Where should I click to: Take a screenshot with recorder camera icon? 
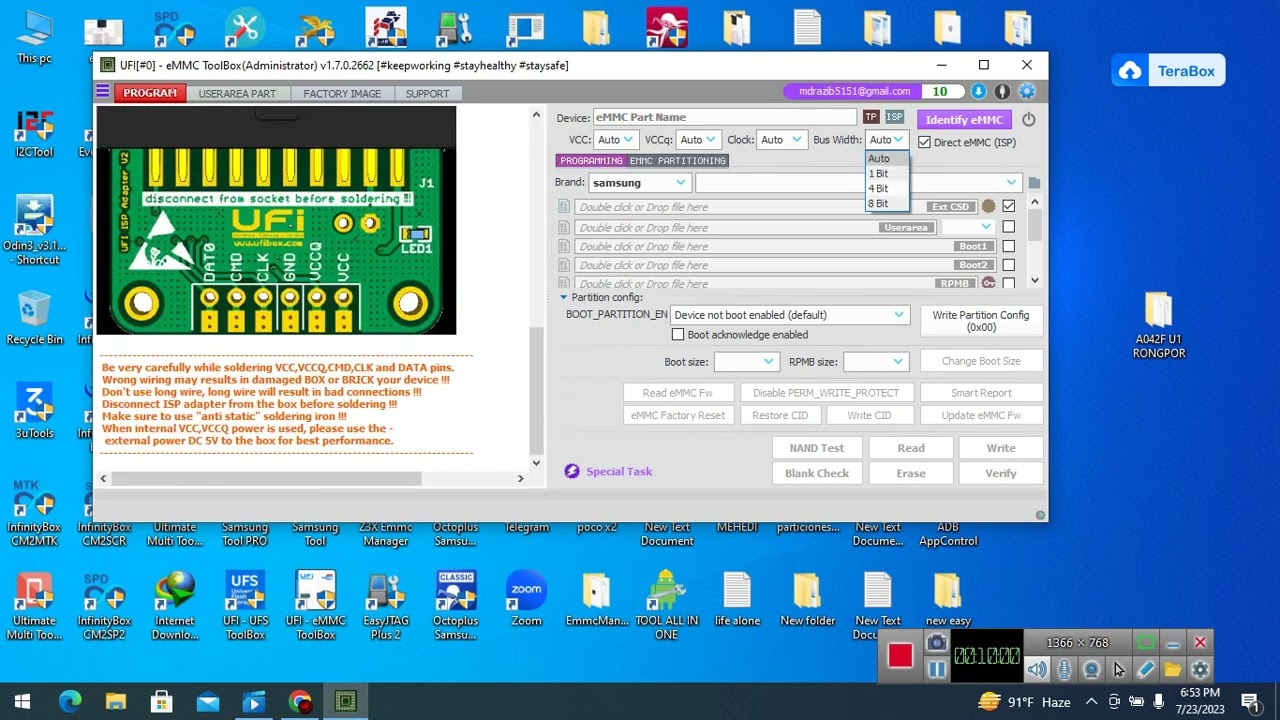936,643
